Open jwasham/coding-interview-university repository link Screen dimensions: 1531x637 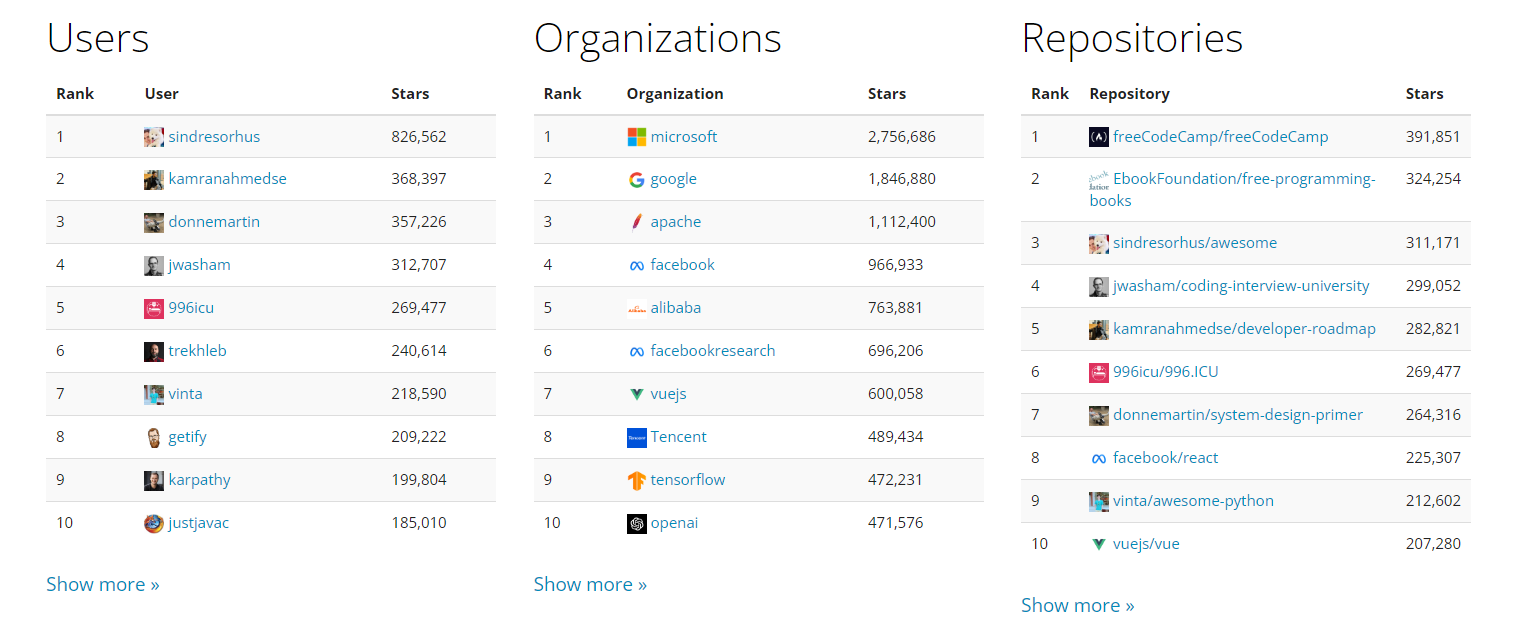[1241, 286]
